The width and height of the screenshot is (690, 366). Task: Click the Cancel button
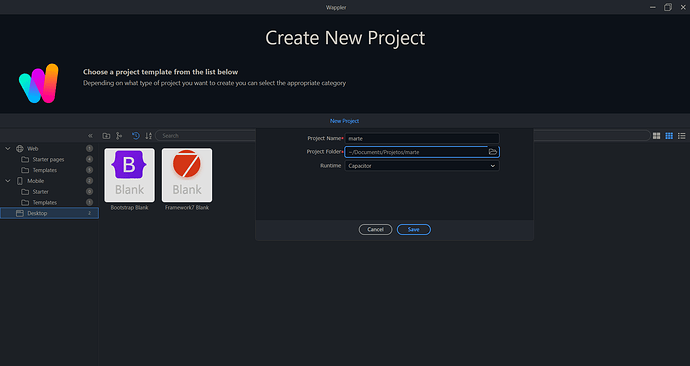click(375, 230)
